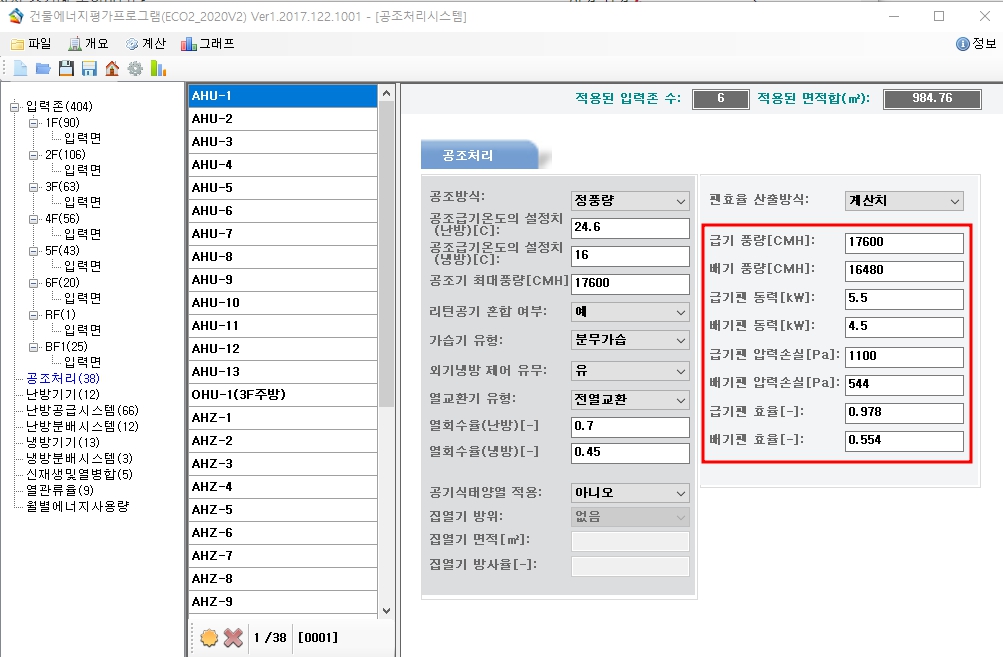The width and height of the screenshot is (1003, 657).
Task: Click the 급기 풍량[CMH] input field
Action: (x=903, y=242)
